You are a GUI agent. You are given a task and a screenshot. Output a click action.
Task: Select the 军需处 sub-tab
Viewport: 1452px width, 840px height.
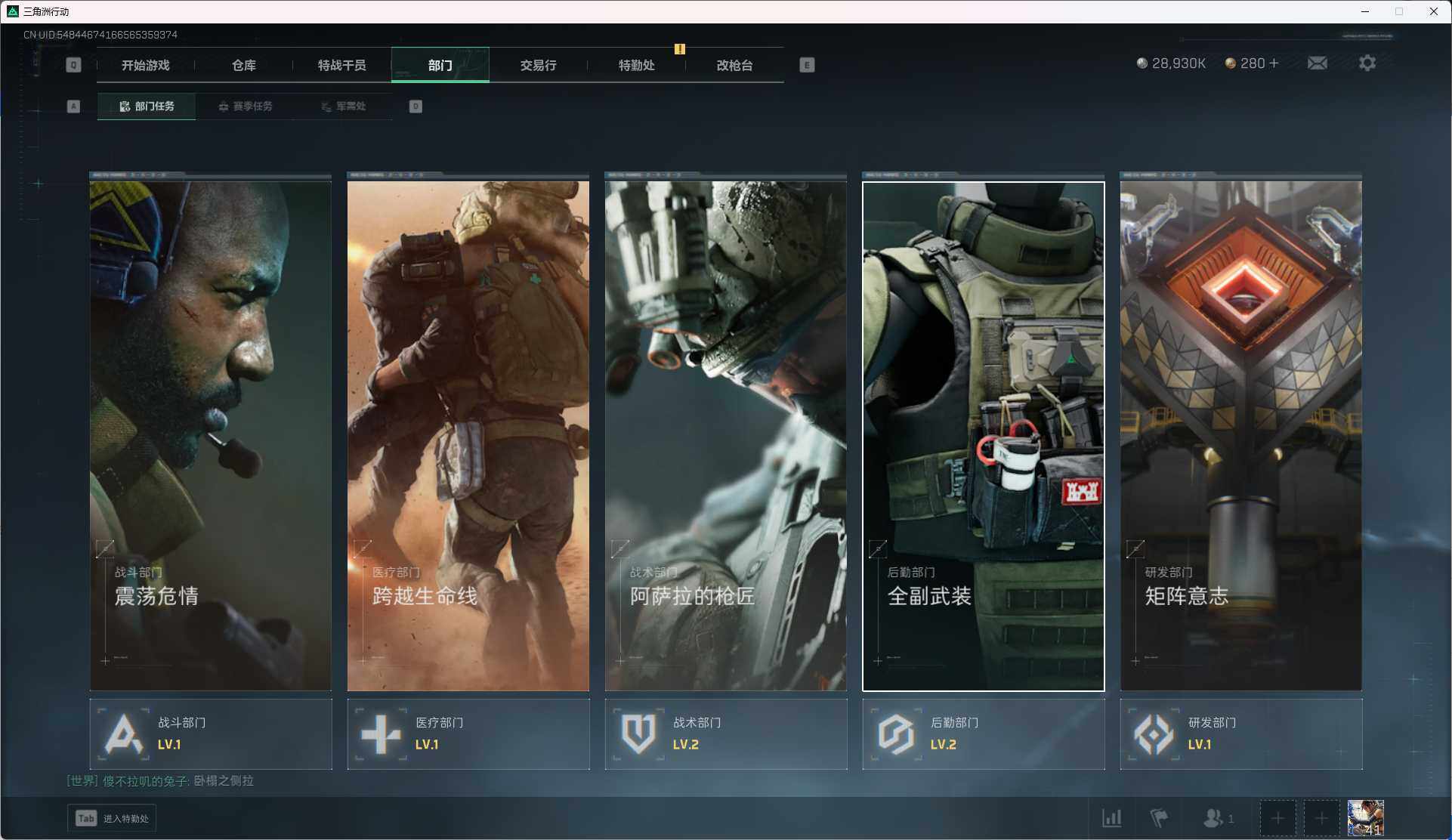[x=343, y=107]
